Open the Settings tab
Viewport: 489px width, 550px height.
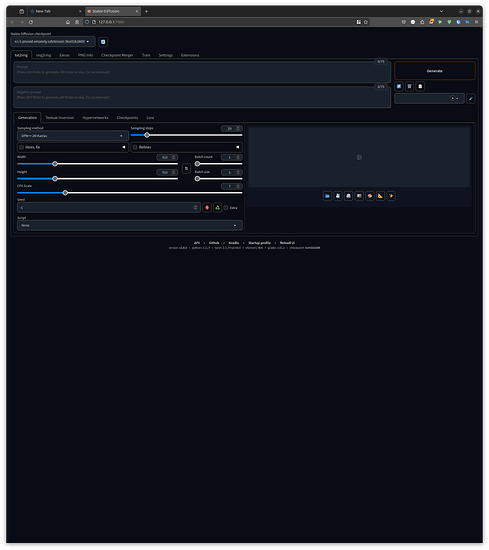click(x=166, y=55)
